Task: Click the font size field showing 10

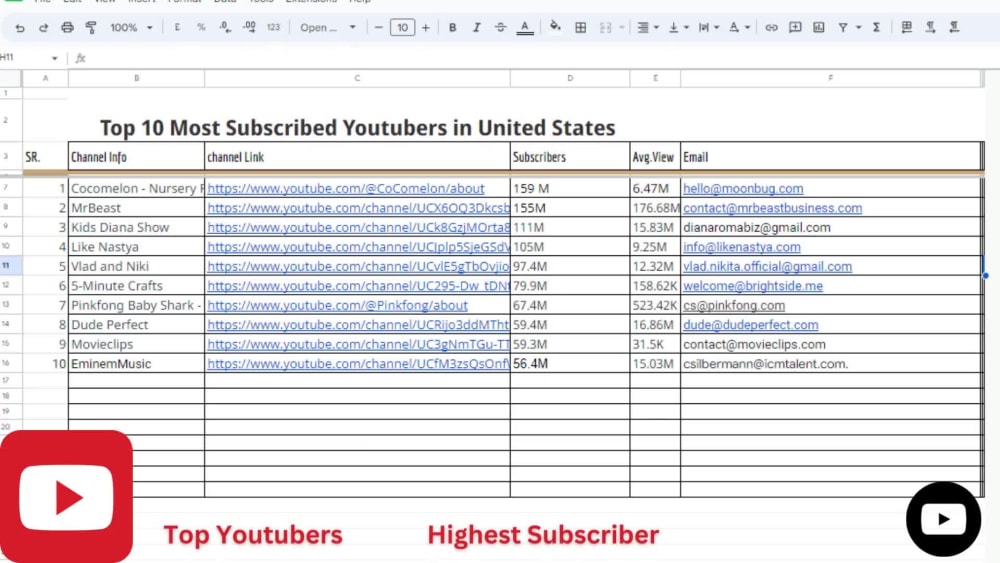Action: click(x=402, y=27)
